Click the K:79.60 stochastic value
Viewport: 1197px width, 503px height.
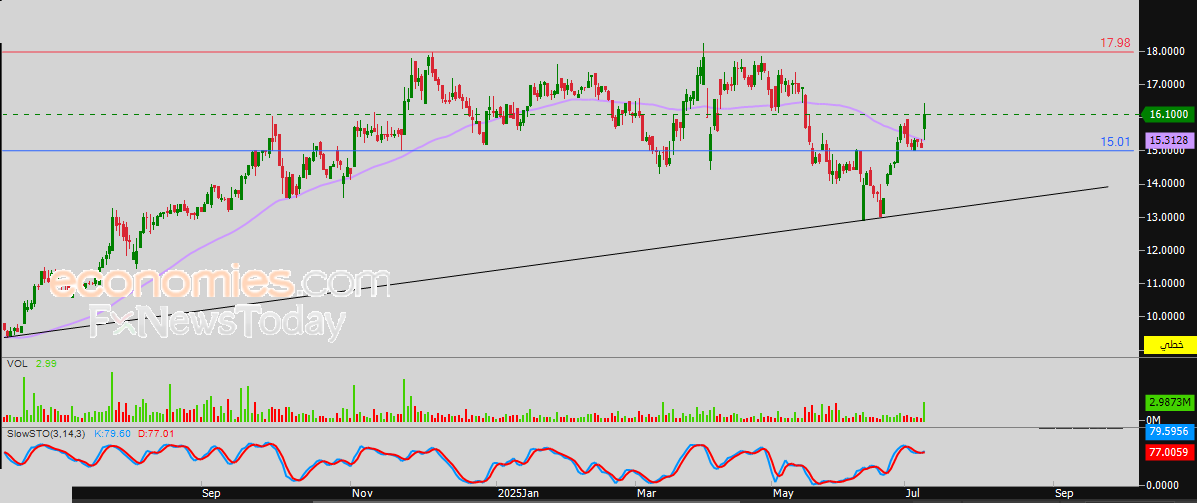(x=113, y=434)
